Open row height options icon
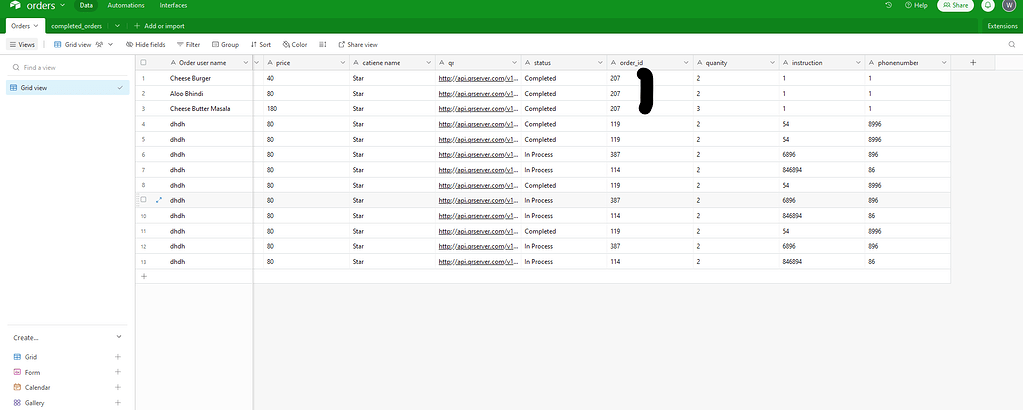The height and width of the screenshot is (410, 1023). click(322, 44)
